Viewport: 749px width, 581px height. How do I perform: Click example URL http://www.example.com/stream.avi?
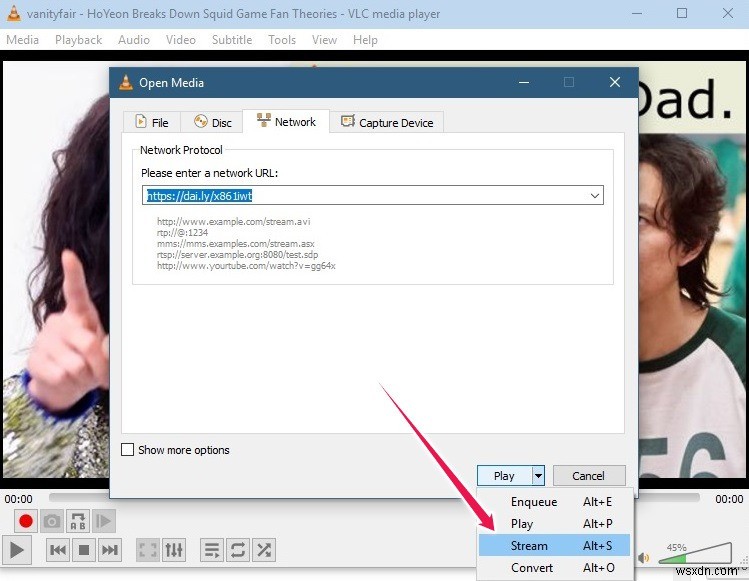click(x=234, y=221)
